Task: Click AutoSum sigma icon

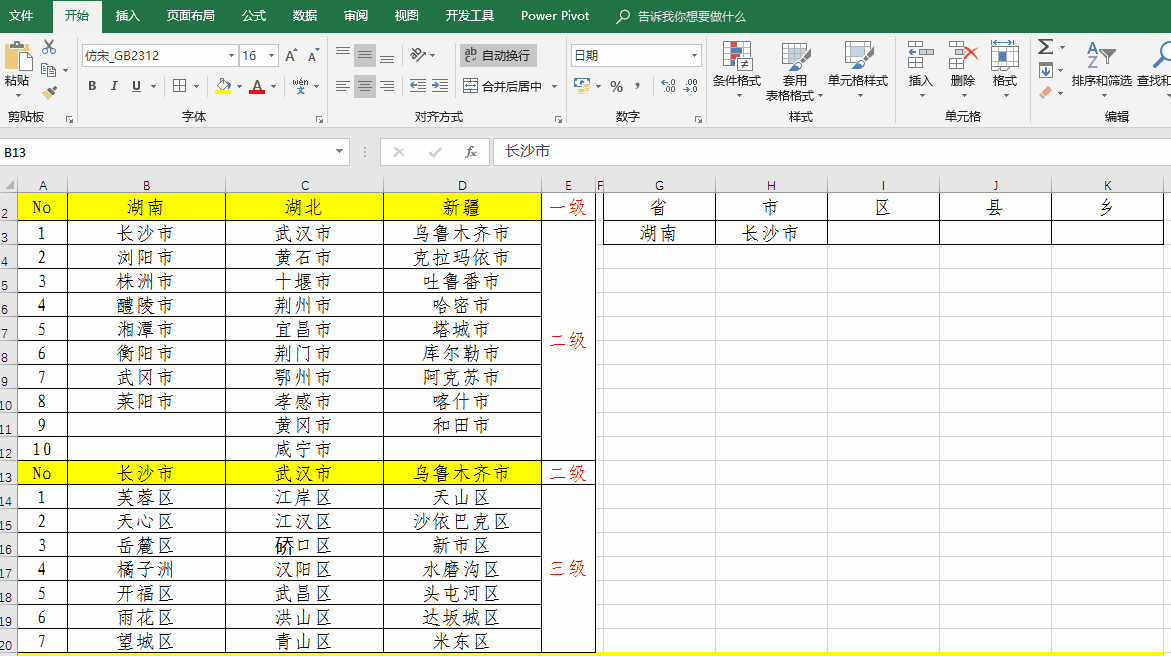Action: click(x=1046, y=47)
